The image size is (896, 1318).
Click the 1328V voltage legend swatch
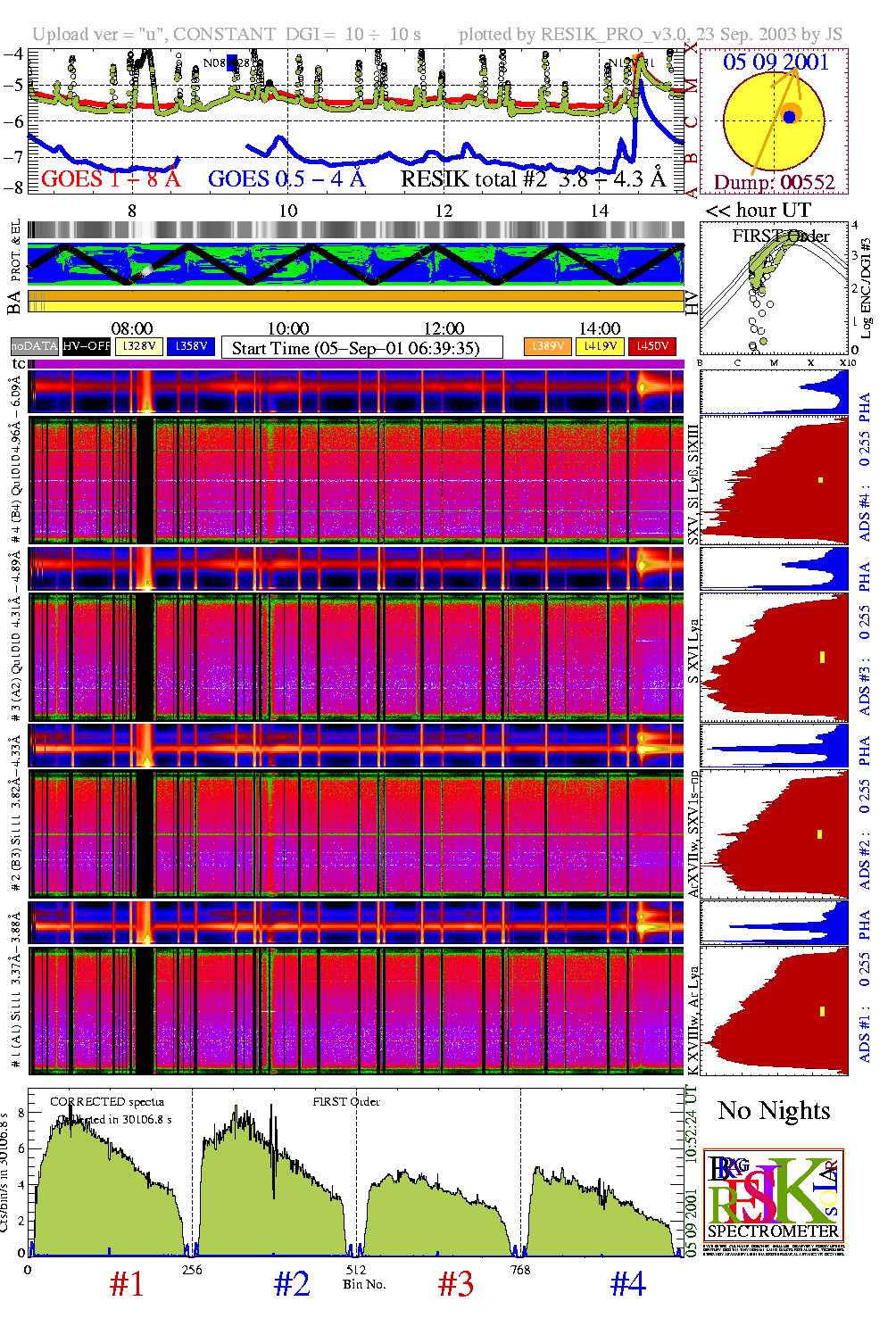click(139, 346)
